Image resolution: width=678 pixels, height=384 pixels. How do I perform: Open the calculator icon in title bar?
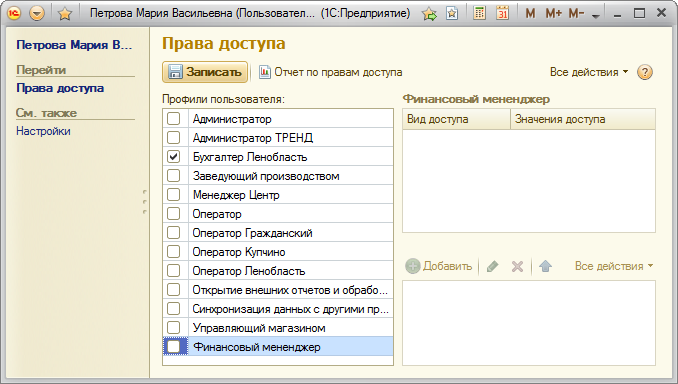tap(479, 13)
